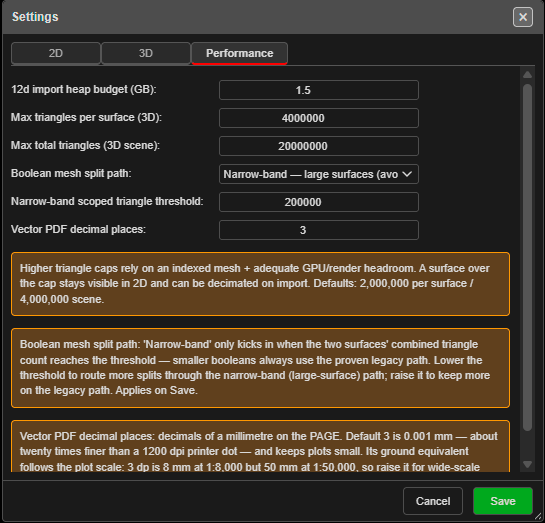This screenshot has width=545, height=523.
Task: Open the Boolean mesh split path dropdown
Action: (319, 174)
